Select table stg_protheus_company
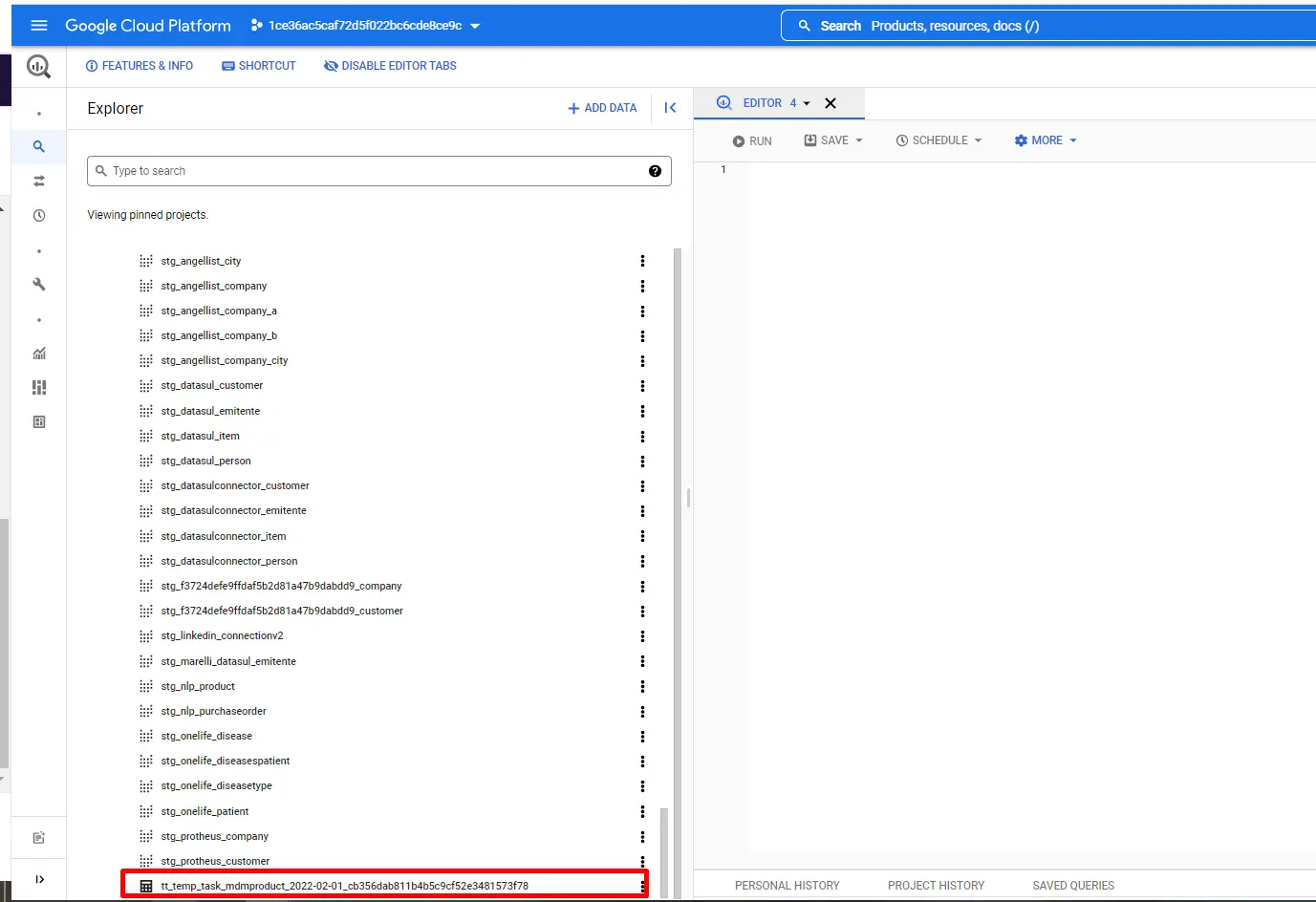Image resolution: width=1316 pixels, height=902 pixels. [x=215, y=836]
